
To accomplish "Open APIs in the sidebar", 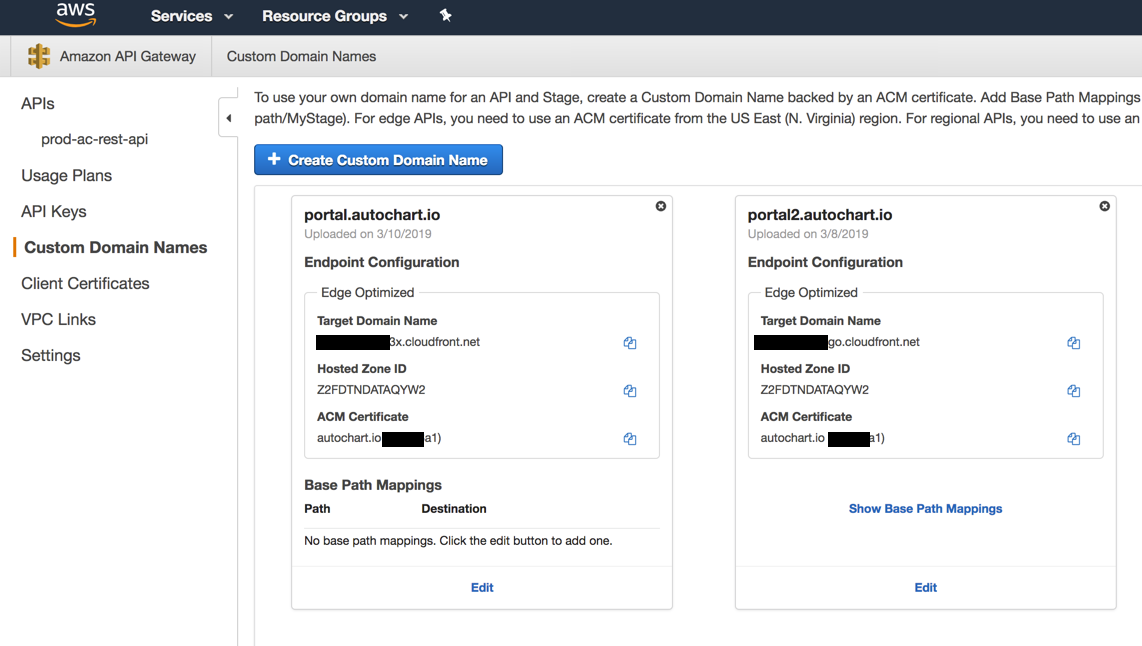I will pyautogui.click(x=38, y=103).
